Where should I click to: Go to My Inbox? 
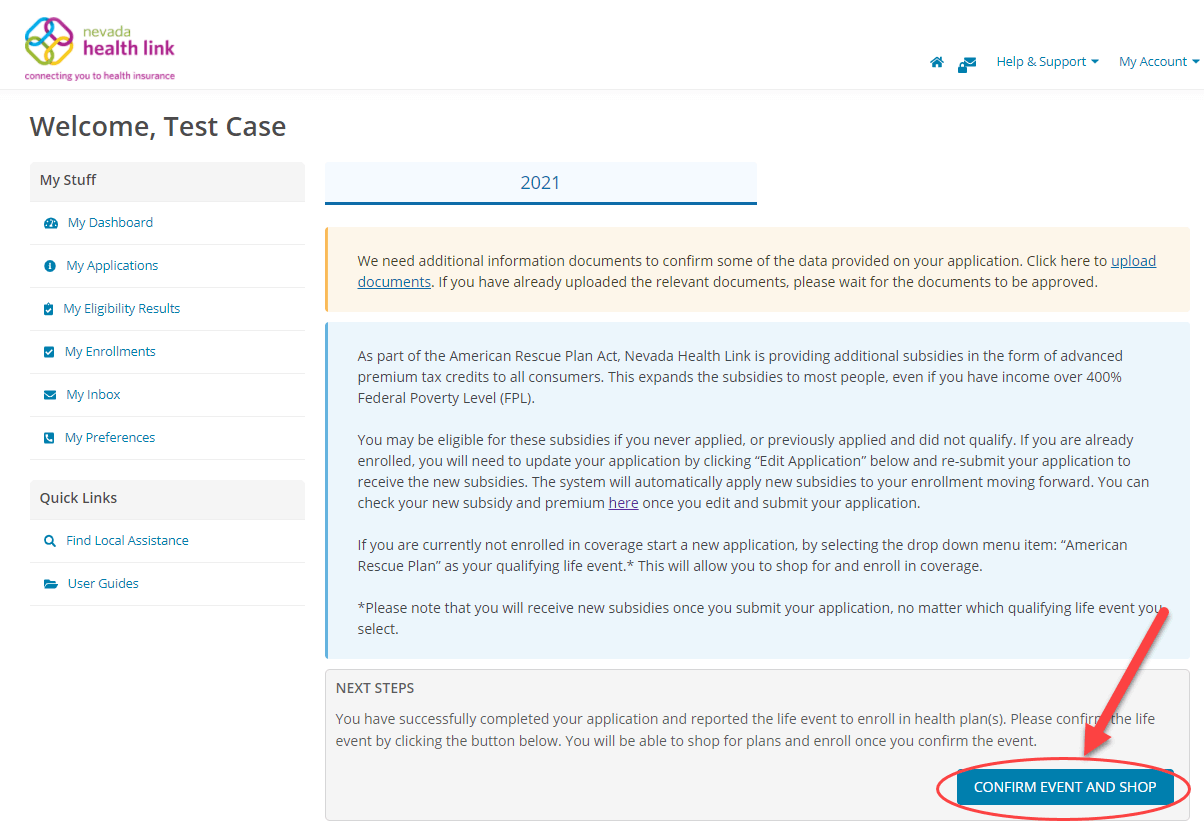[x=93, y=395]
